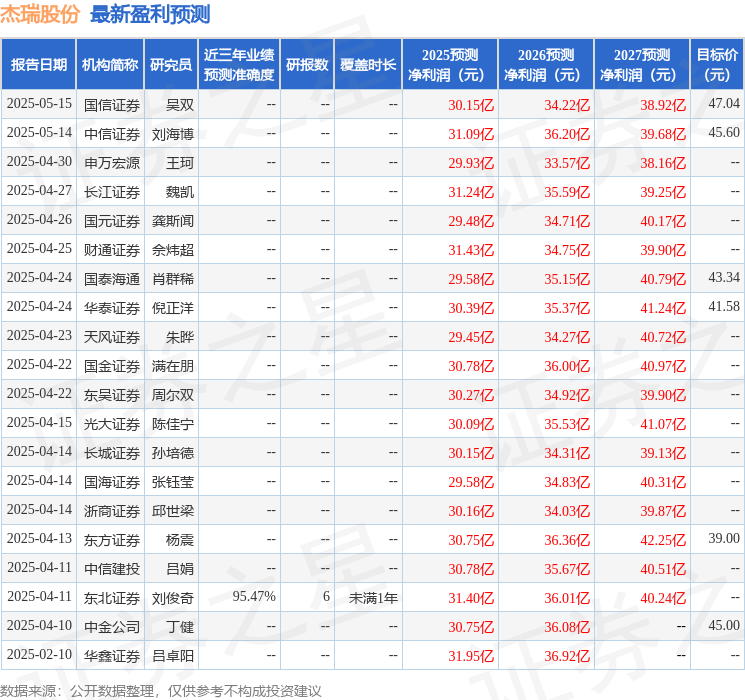
Task: Select the 申万宏源 institution cell
Action: coord(112,163)
